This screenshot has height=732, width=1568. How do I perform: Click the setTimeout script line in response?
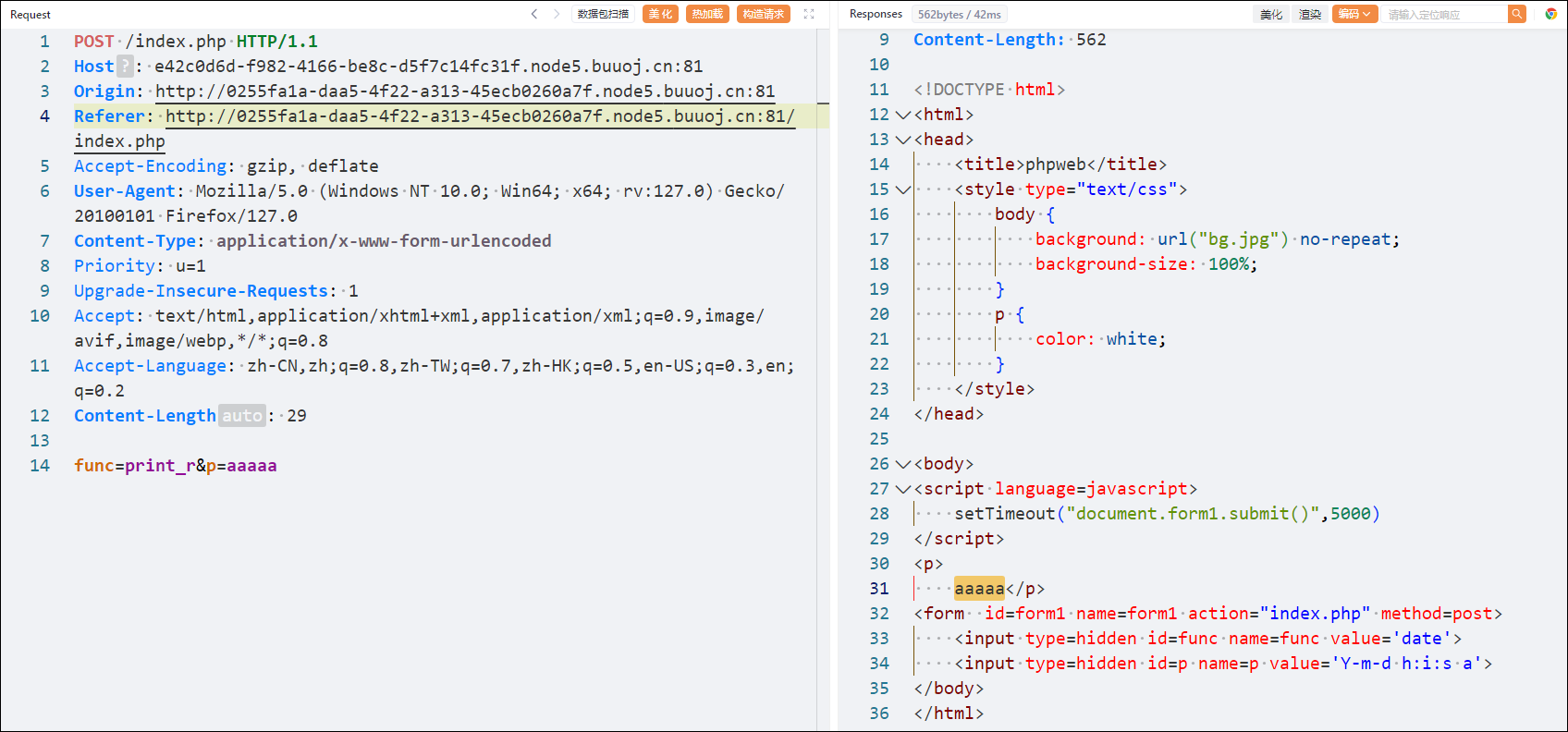pos(1167,514)
